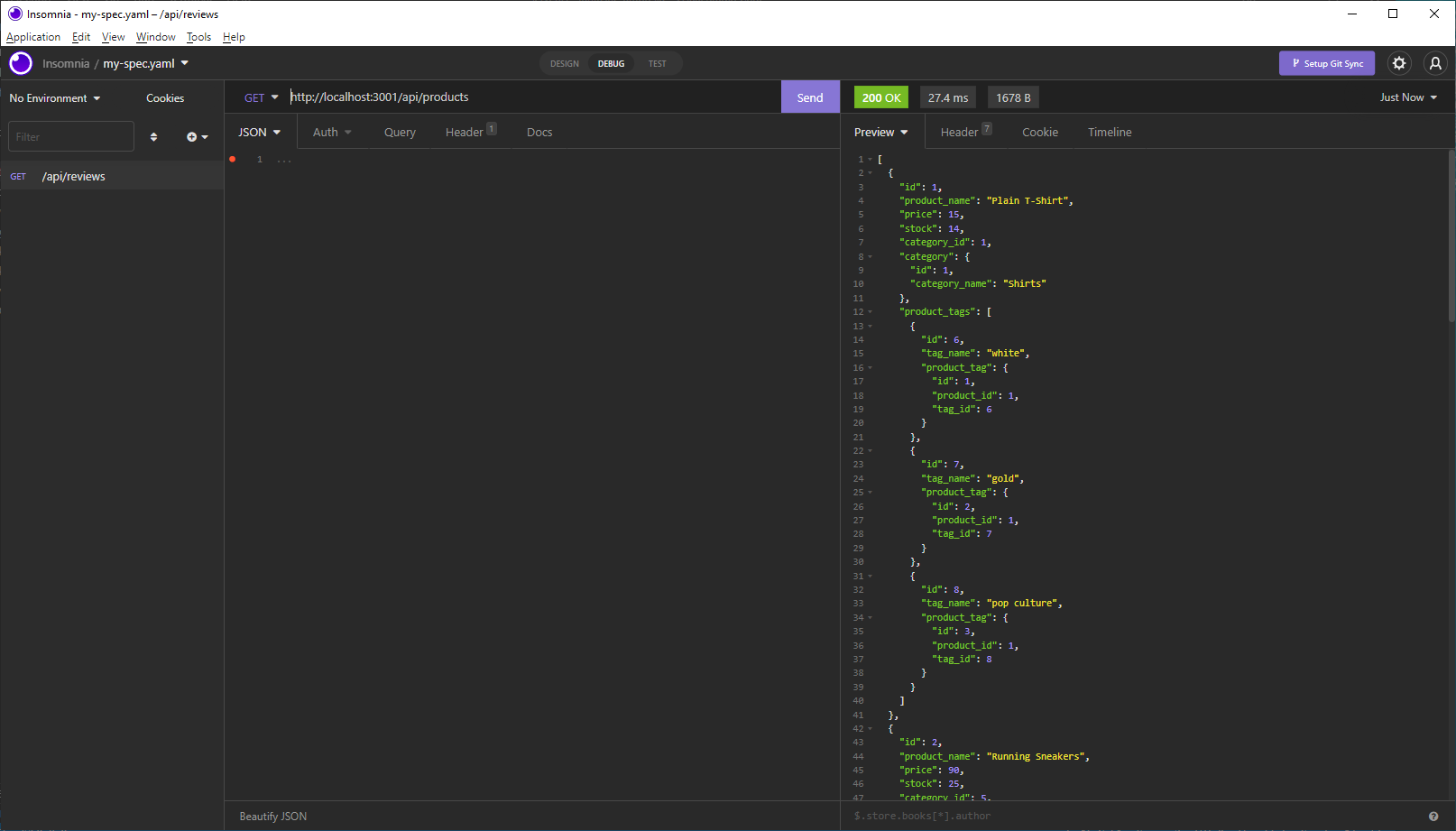Open the Application menu
The width and height of the screenshot is (1456, 831).
pyautogui.click(x=33, y=37)
